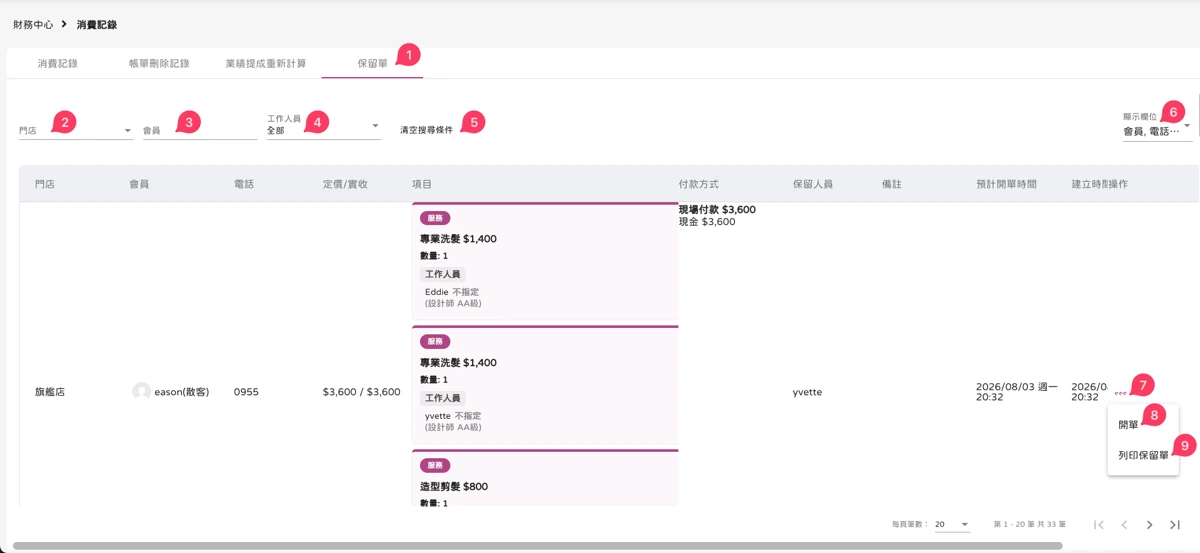Go to 財務中心 breadcrumb
This screenshot has height=553, width=1200.
coord(33,24)
